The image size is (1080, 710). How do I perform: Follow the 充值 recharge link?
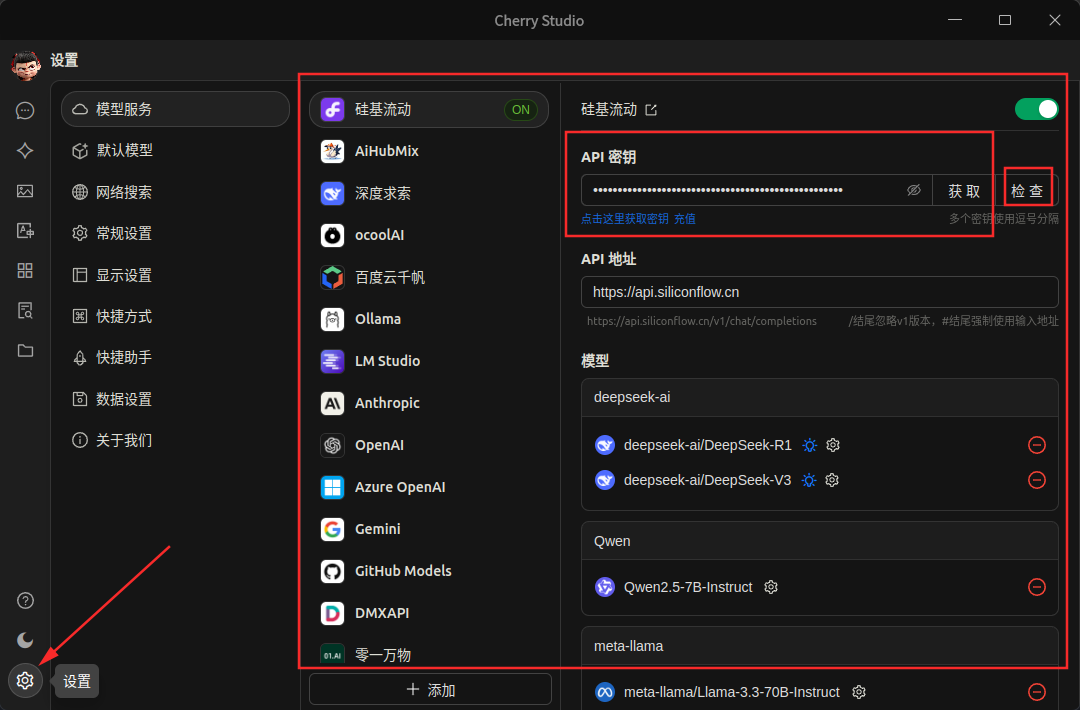(685, 219)
